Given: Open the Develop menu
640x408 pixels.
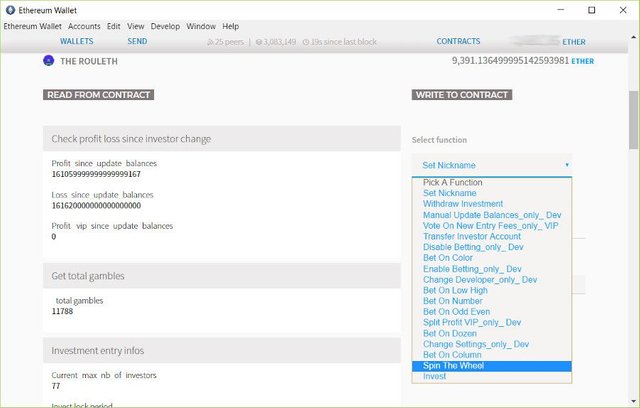Looking at the screenshot, I should [165, 26].
